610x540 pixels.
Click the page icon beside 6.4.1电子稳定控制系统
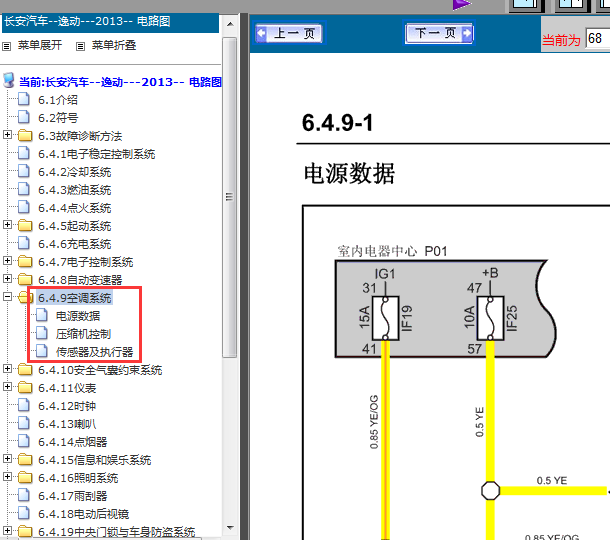(x=24, y=153)
